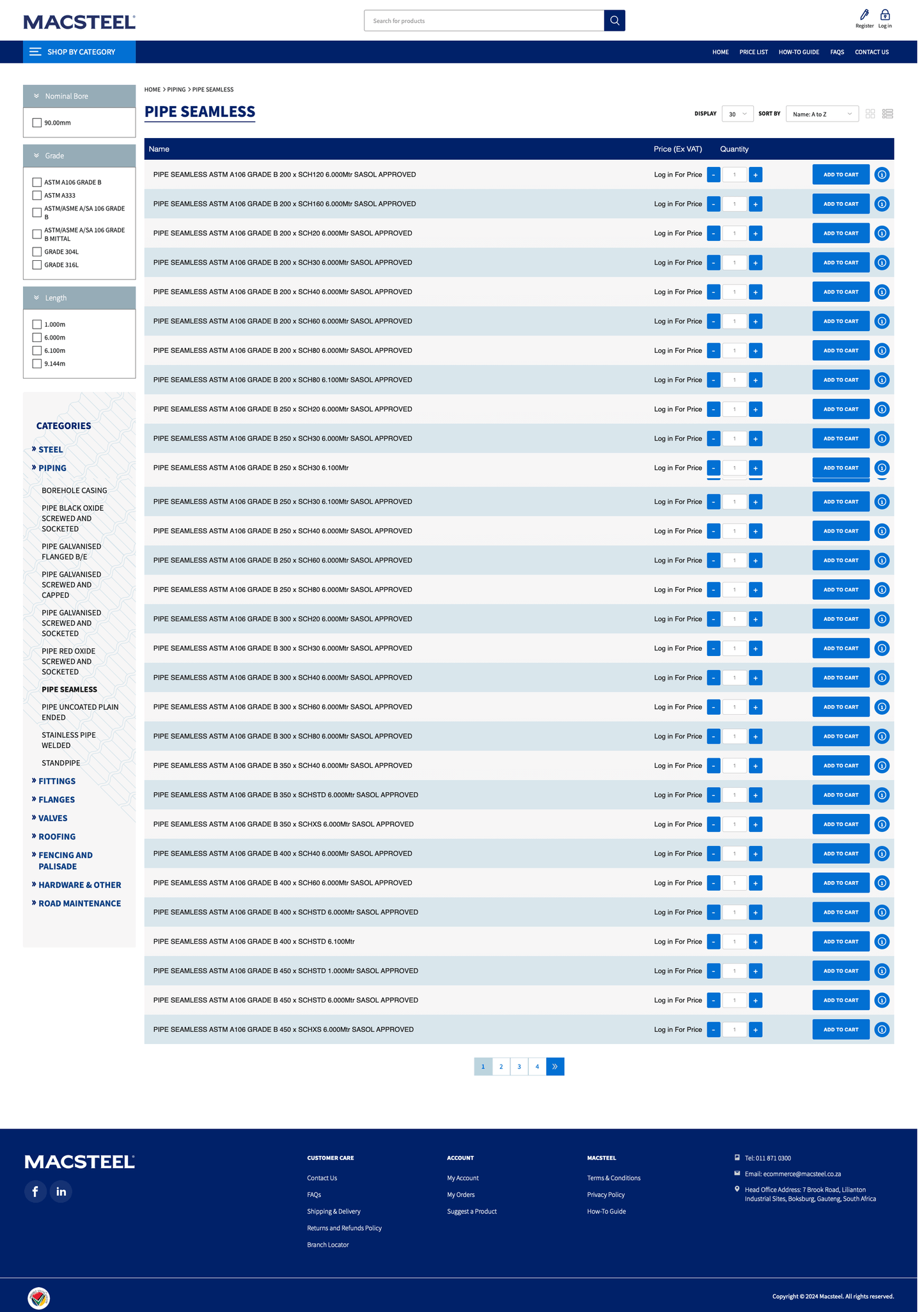Collapse the Length filter panel
Image resolution: width=924 pixels, height=1312 pixels.
[79, 298]
